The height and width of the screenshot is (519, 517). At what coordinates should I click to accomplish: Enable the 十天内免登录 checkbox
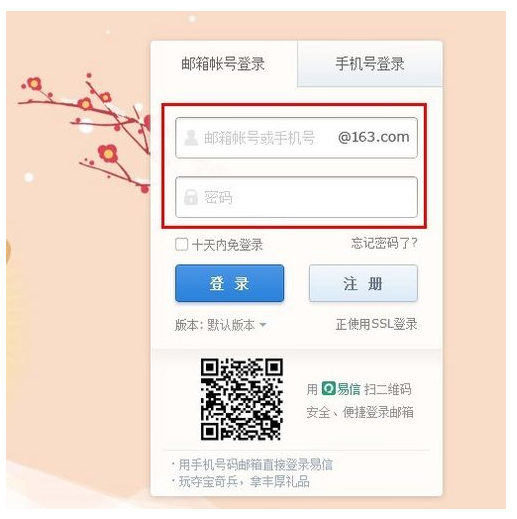182,244
